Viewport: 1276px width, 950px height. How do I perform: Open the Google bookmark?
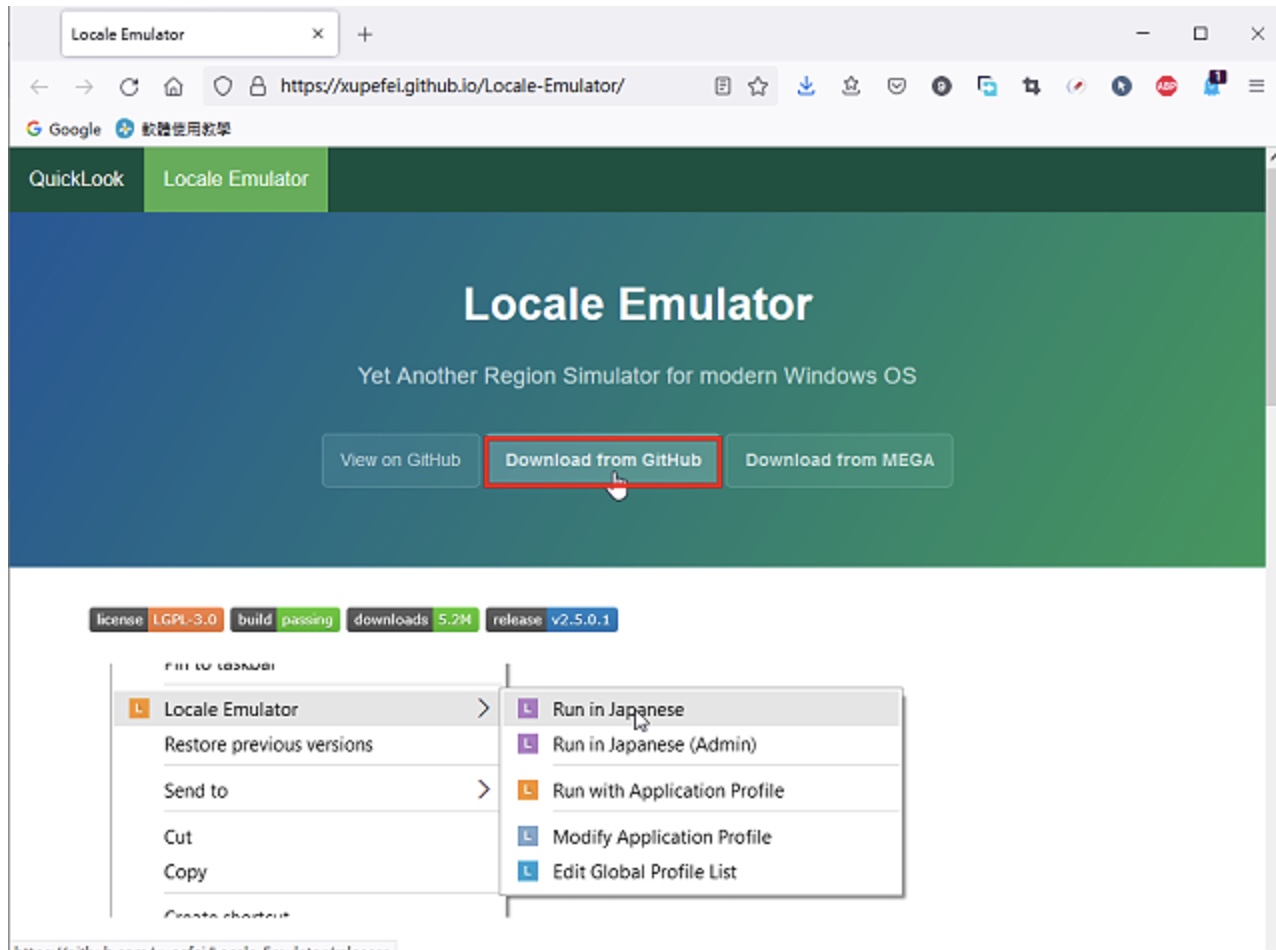coord(64,129)
